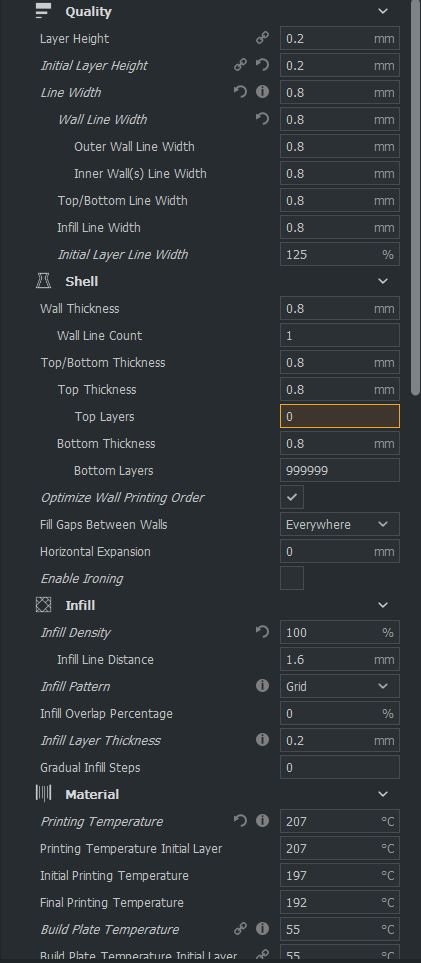Screen dimensions: 421x963
Task: Click the vertical scrollbar of the settings panel
Action: click(x=416, y=197)
